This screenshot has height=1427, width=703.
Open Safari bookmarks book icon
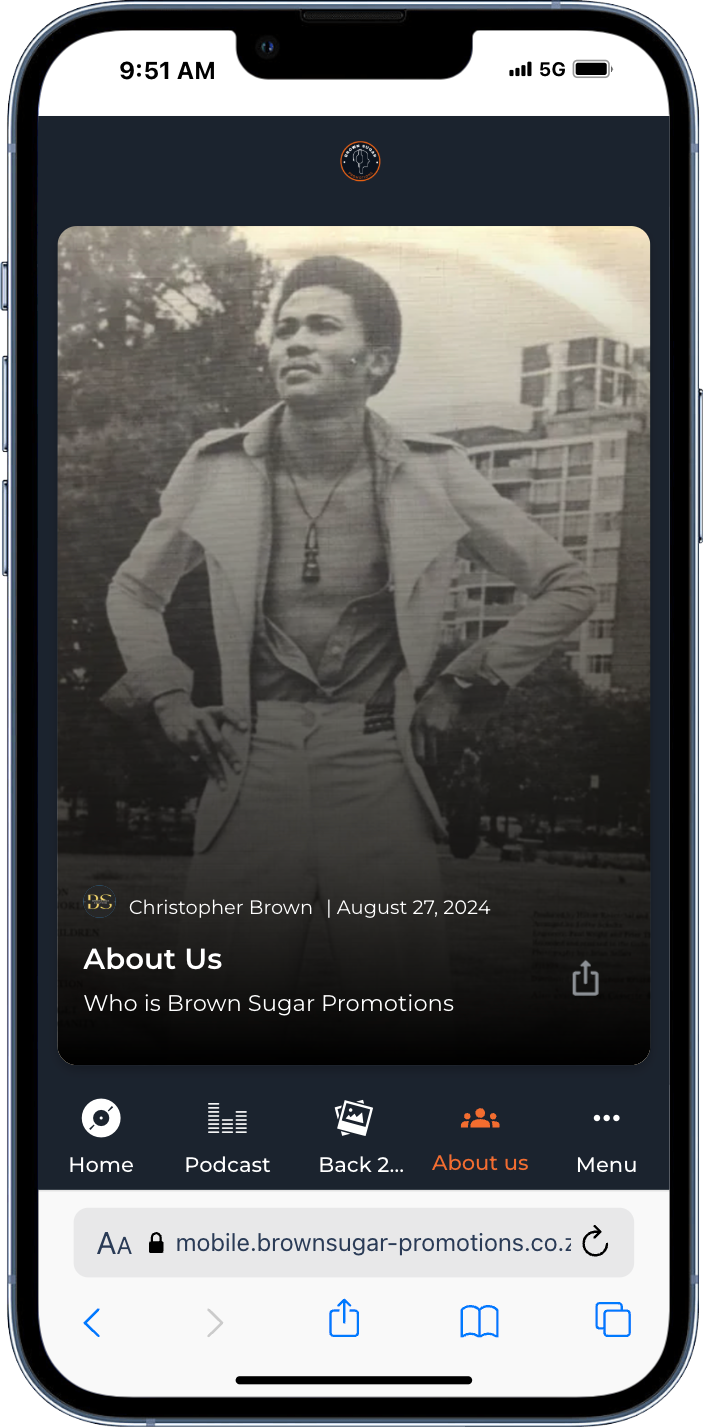(x=479, y=1322)
